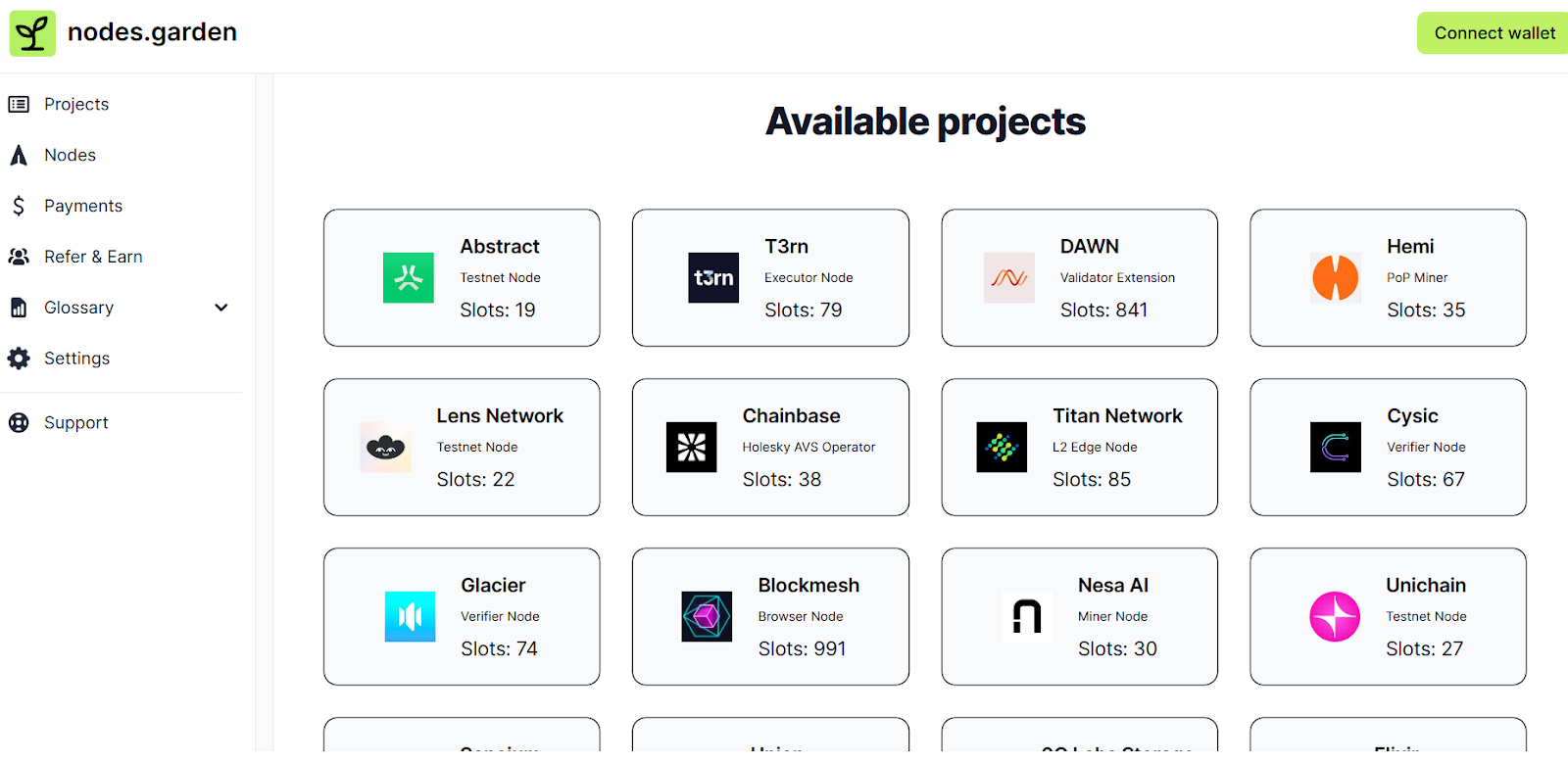Click the Nodes icon in sidebar
Viewport: 1568px width, 764px height.
click(x=19, y=155)
